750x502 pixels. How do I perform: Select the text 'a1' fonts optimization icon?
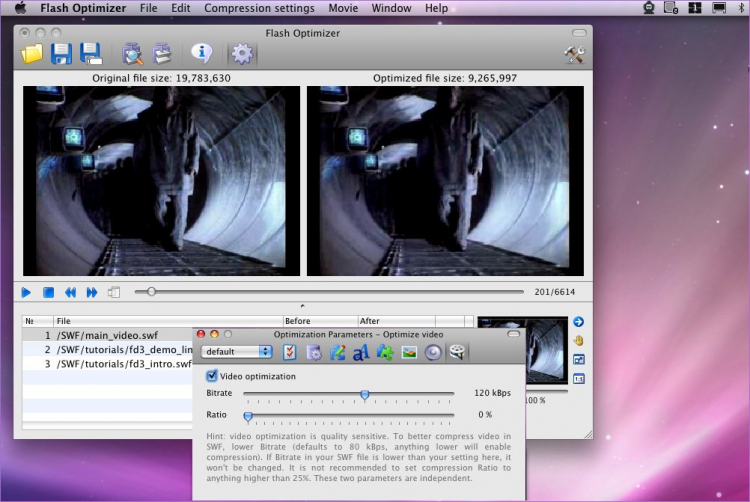click(361, 352)
